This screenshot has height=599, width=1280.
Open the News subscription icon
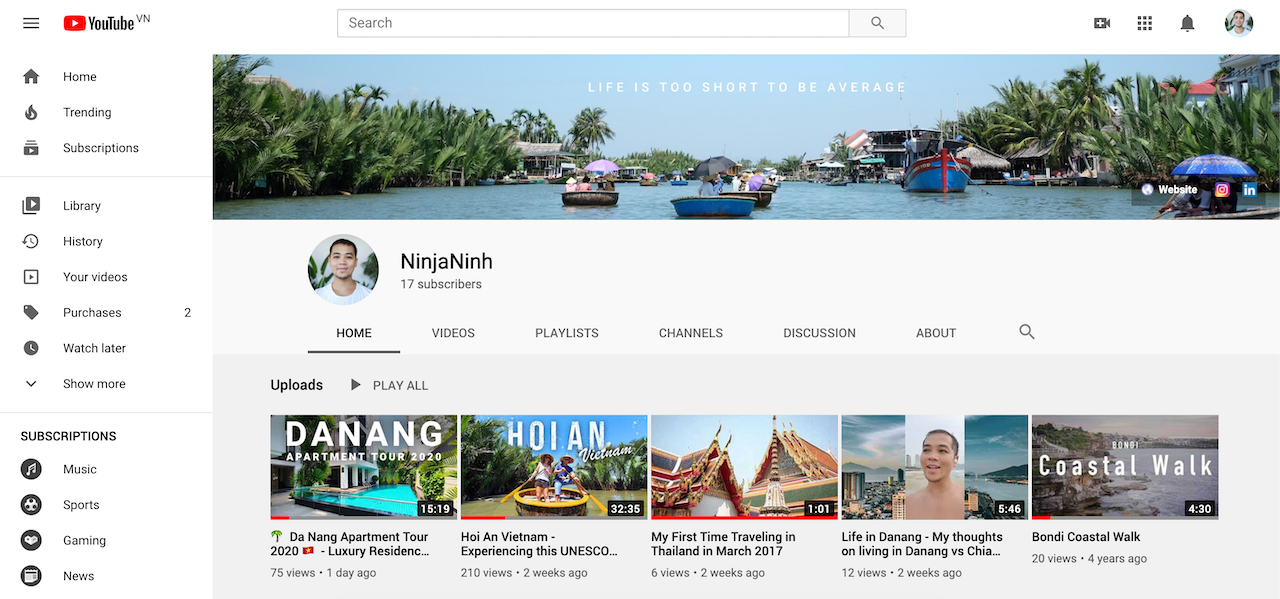click(x=31, y=576)
